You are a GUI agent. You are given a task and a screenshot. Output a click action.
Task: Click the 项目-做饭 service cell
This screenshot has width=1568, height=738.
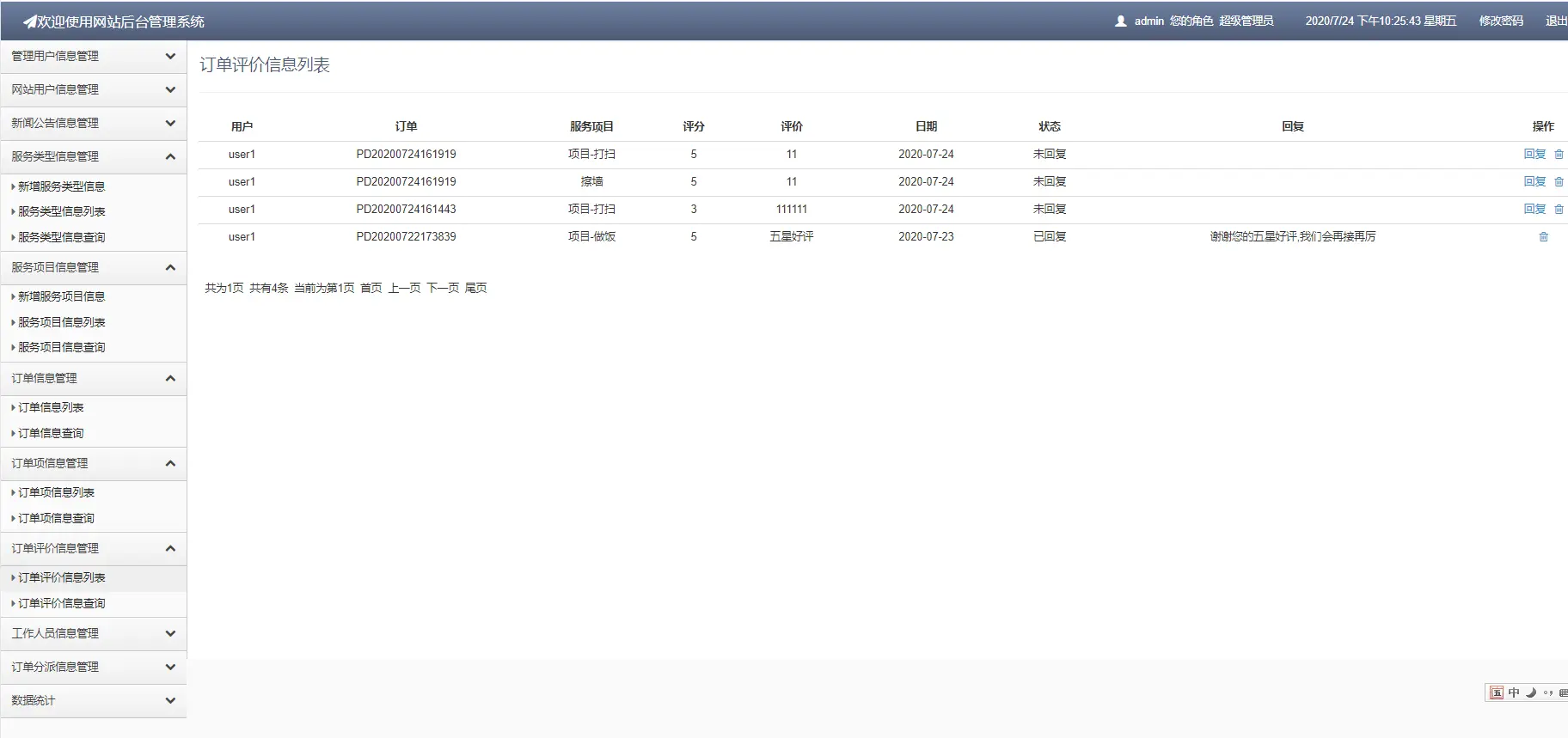(591, 237)
